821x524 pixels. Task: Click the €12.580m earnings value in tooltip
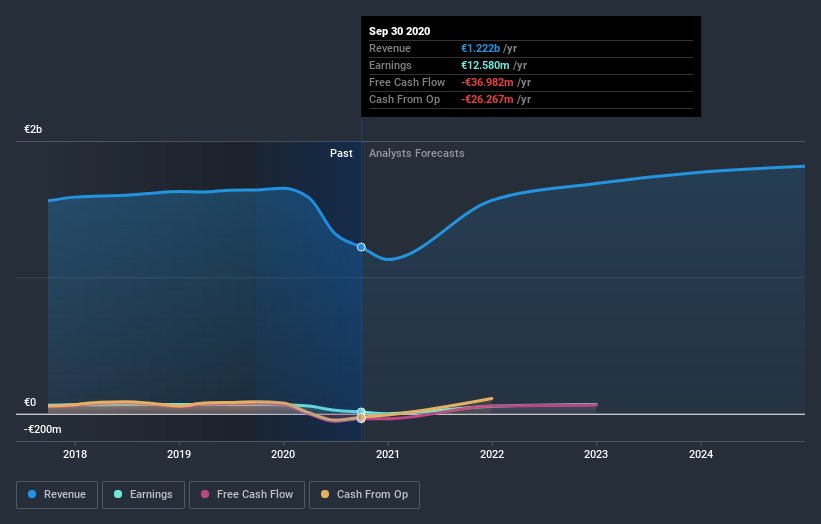[485, 65]
